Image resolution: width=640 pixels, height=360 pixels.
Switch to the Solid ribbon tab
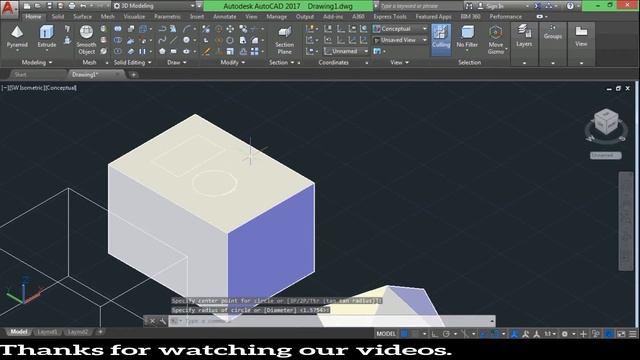tap(58, 17)
